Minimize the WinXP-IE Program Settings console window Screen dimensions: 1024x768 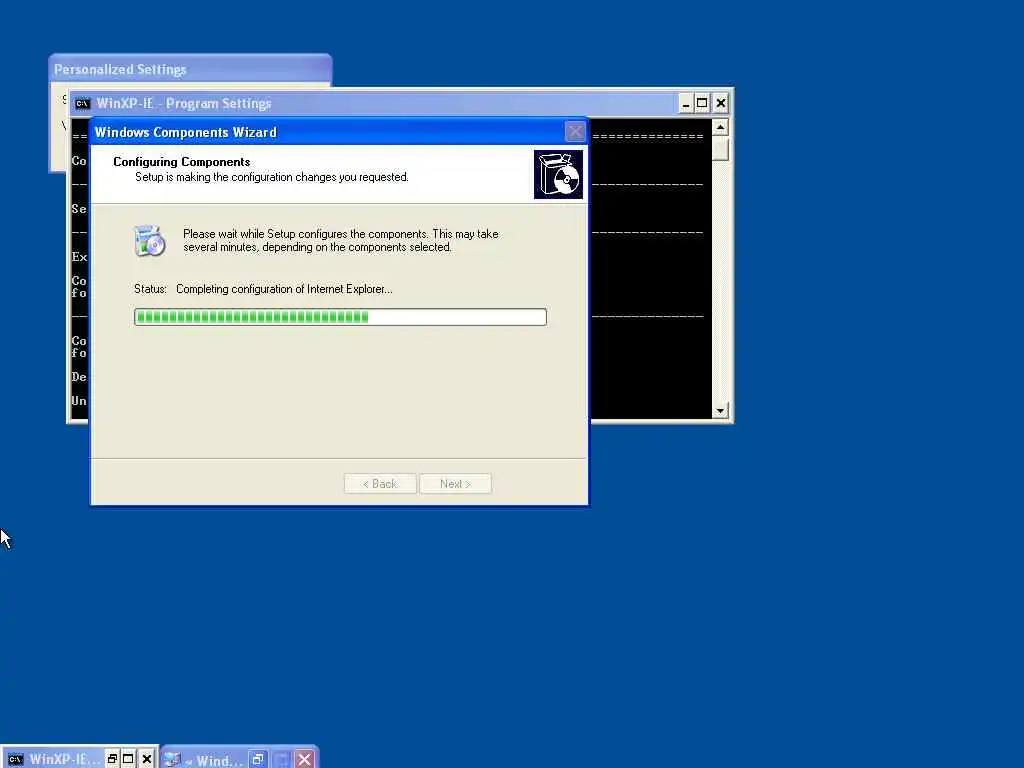[x=686, y=103]
